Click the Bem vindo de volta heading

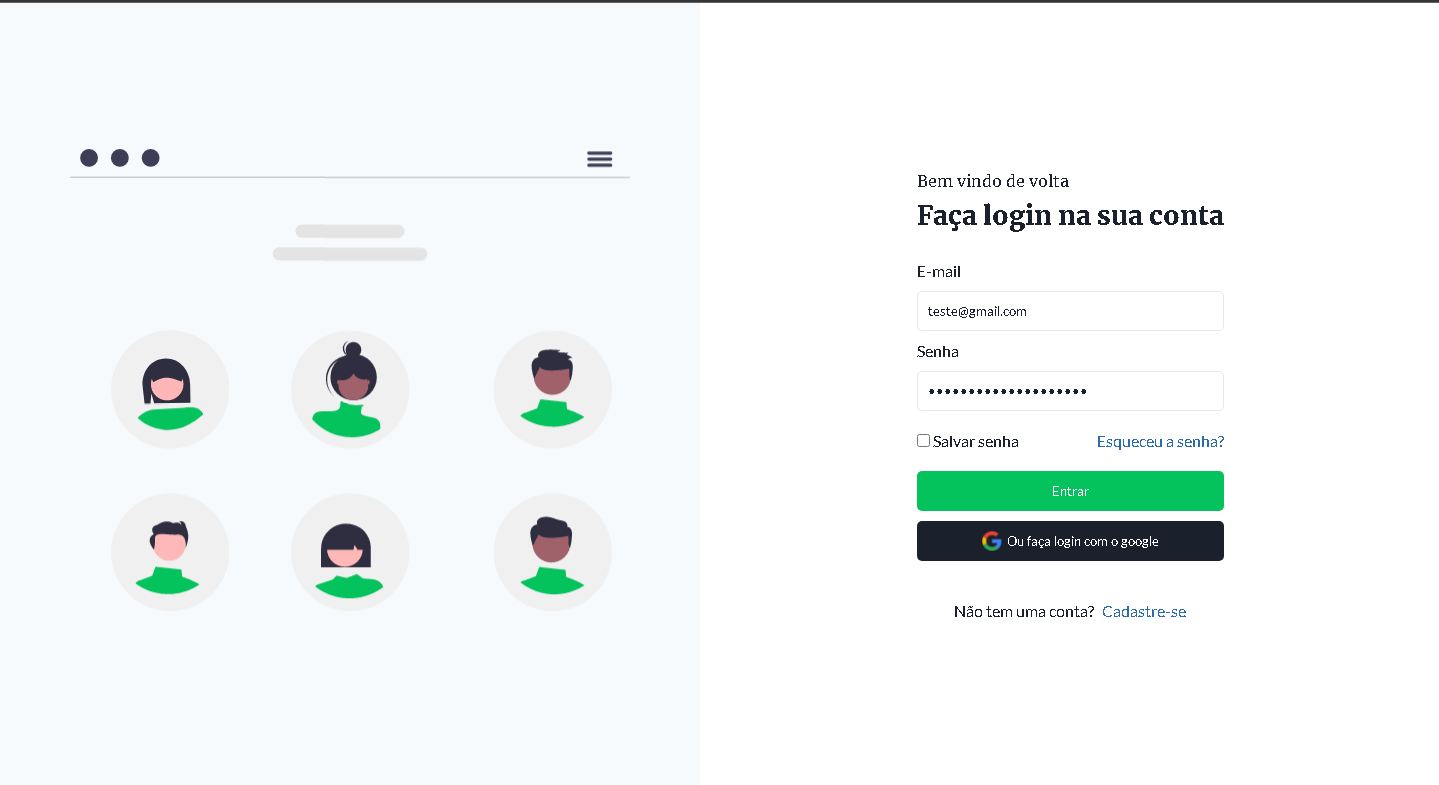tap(992, 181)
